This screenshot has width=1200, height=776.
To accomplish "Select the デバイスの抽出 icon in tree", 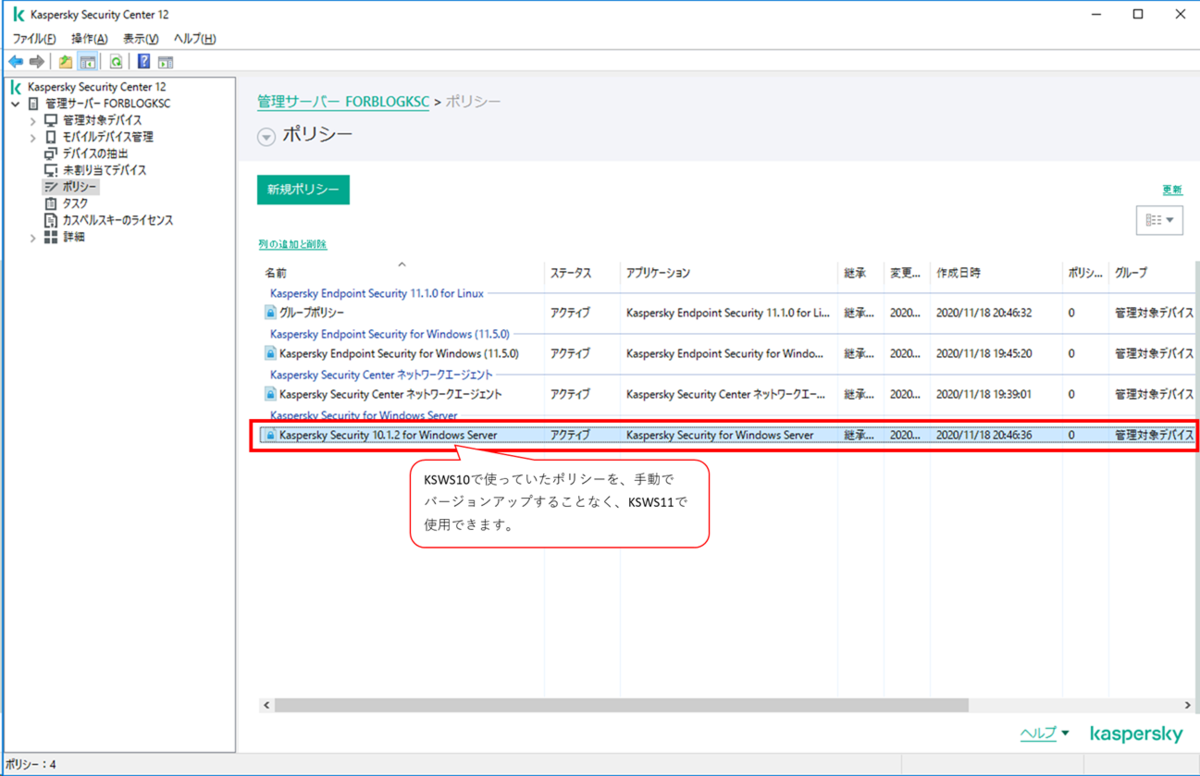I will [x=51, y=154].
